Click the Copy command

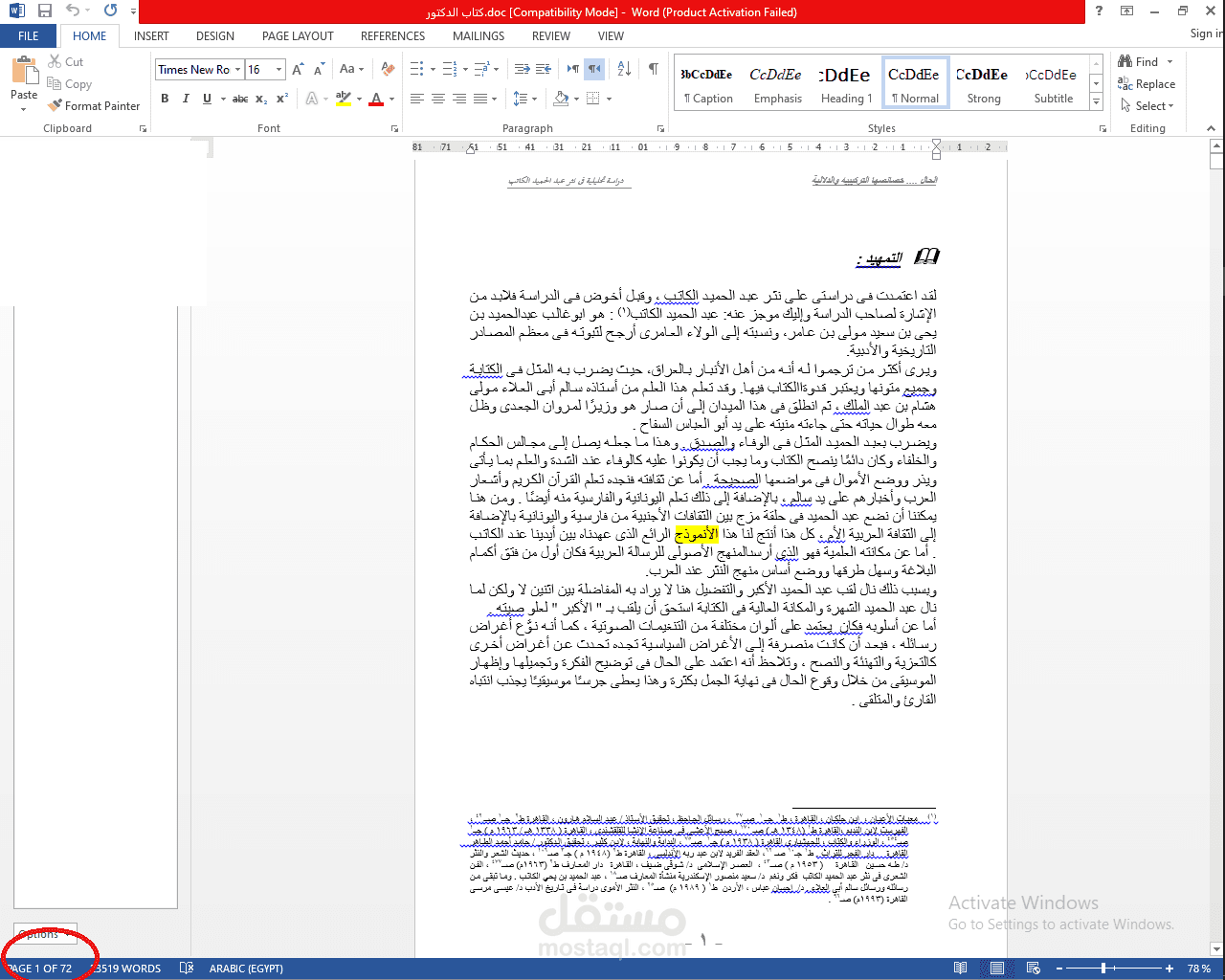point(70,84)
